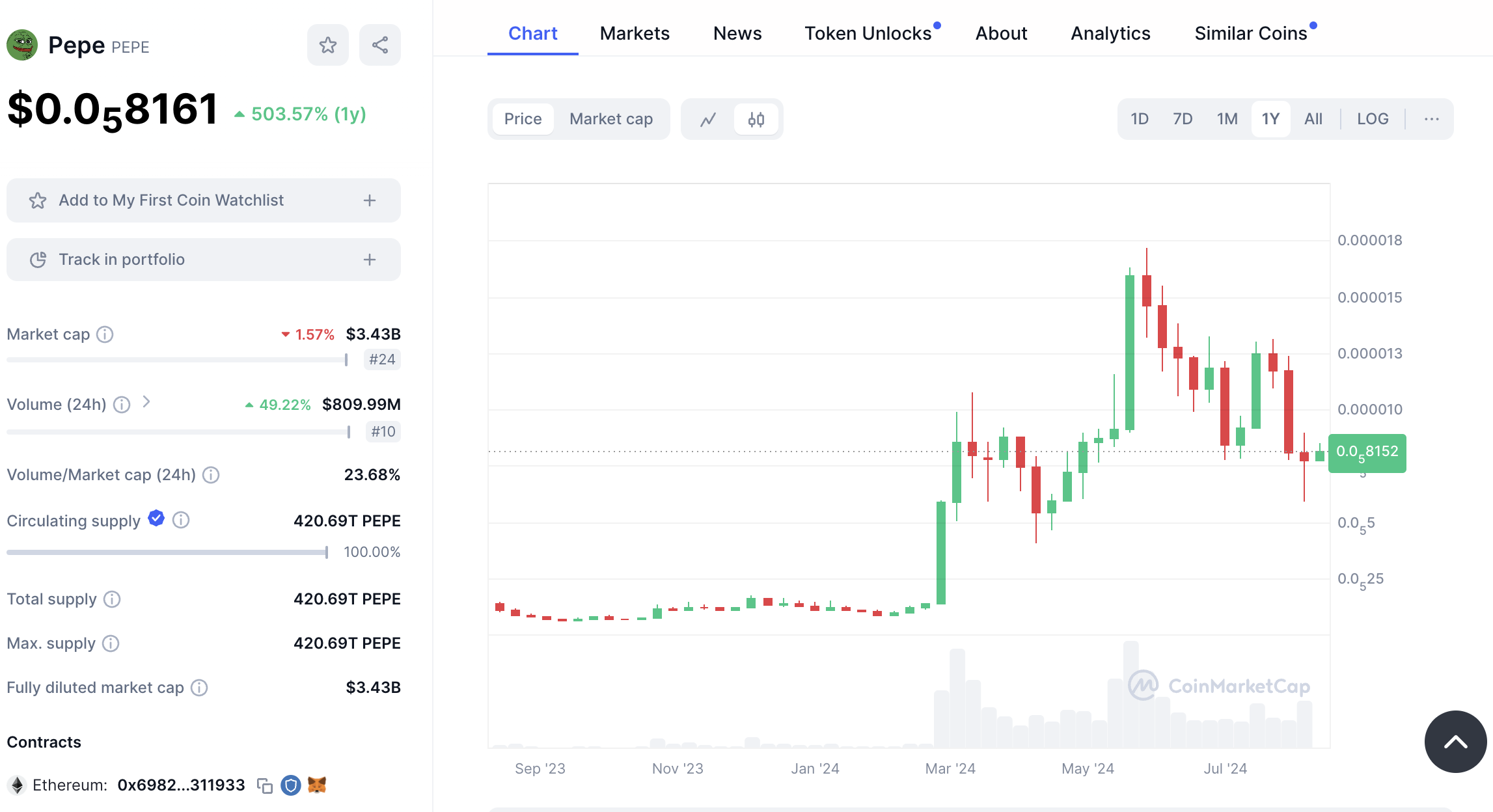This screenshot has width=1493, height=812.
Task: Switch to the candlestick chart icon
Action: pos(756,119)
